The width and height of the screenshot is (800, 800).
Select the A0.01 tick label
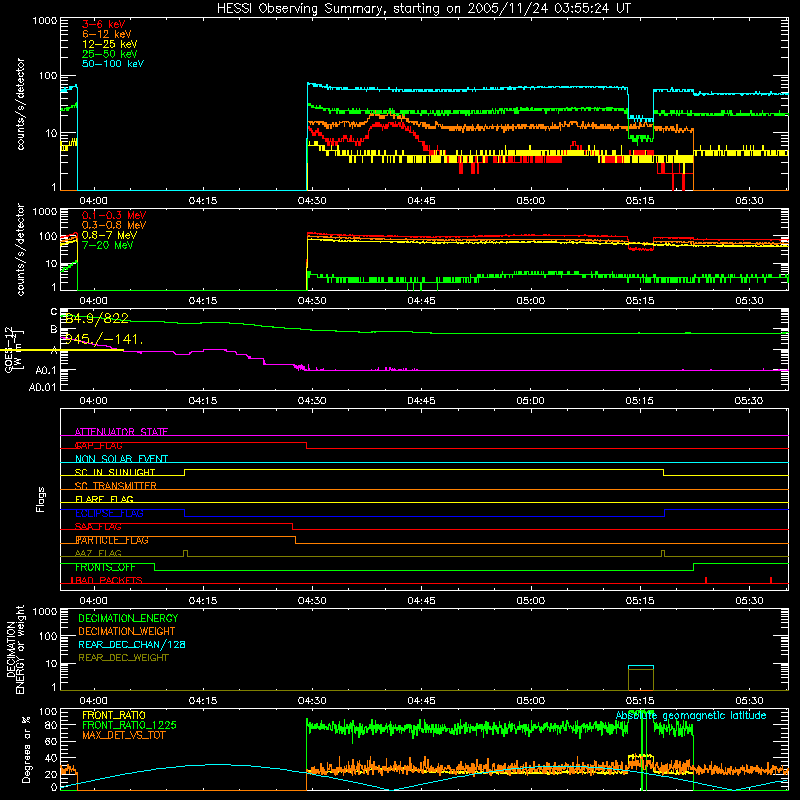(42, 387)
